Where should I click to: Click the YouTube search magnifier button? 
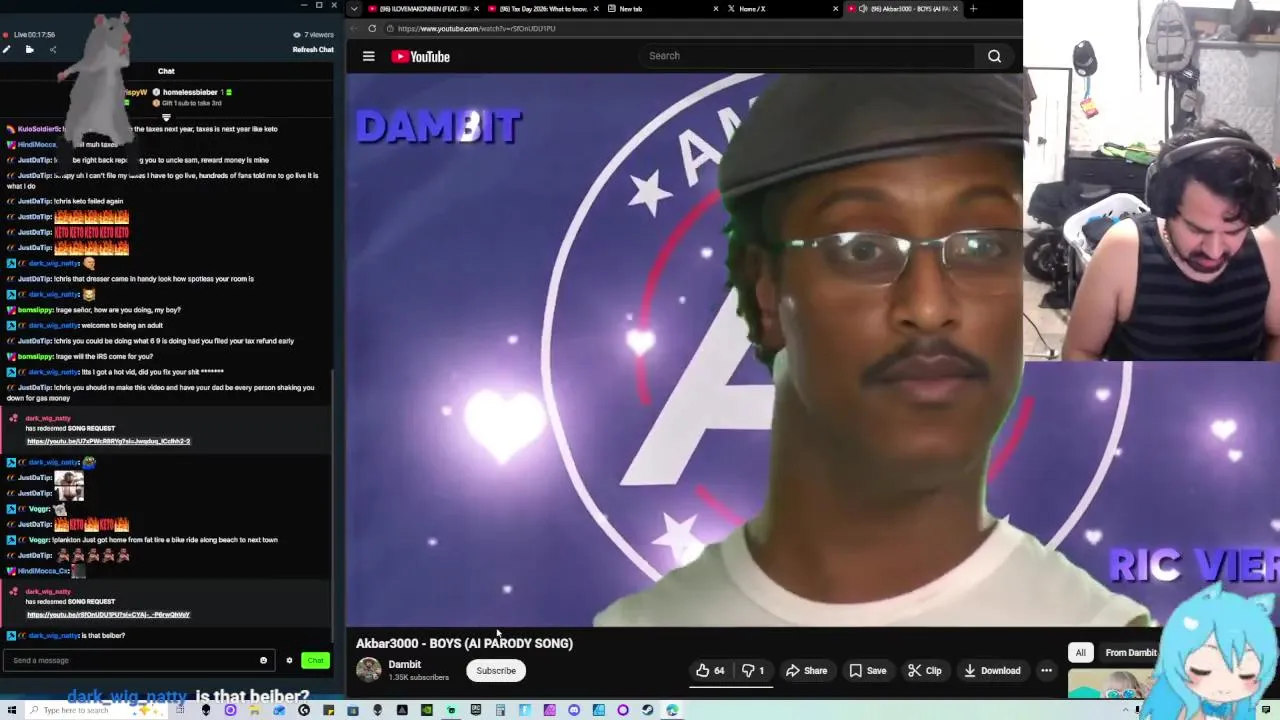[x=994, y=56]
